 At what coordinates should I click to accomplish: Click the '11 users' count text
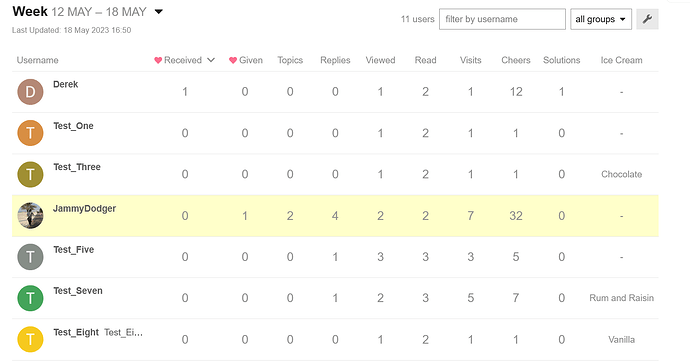417,19
